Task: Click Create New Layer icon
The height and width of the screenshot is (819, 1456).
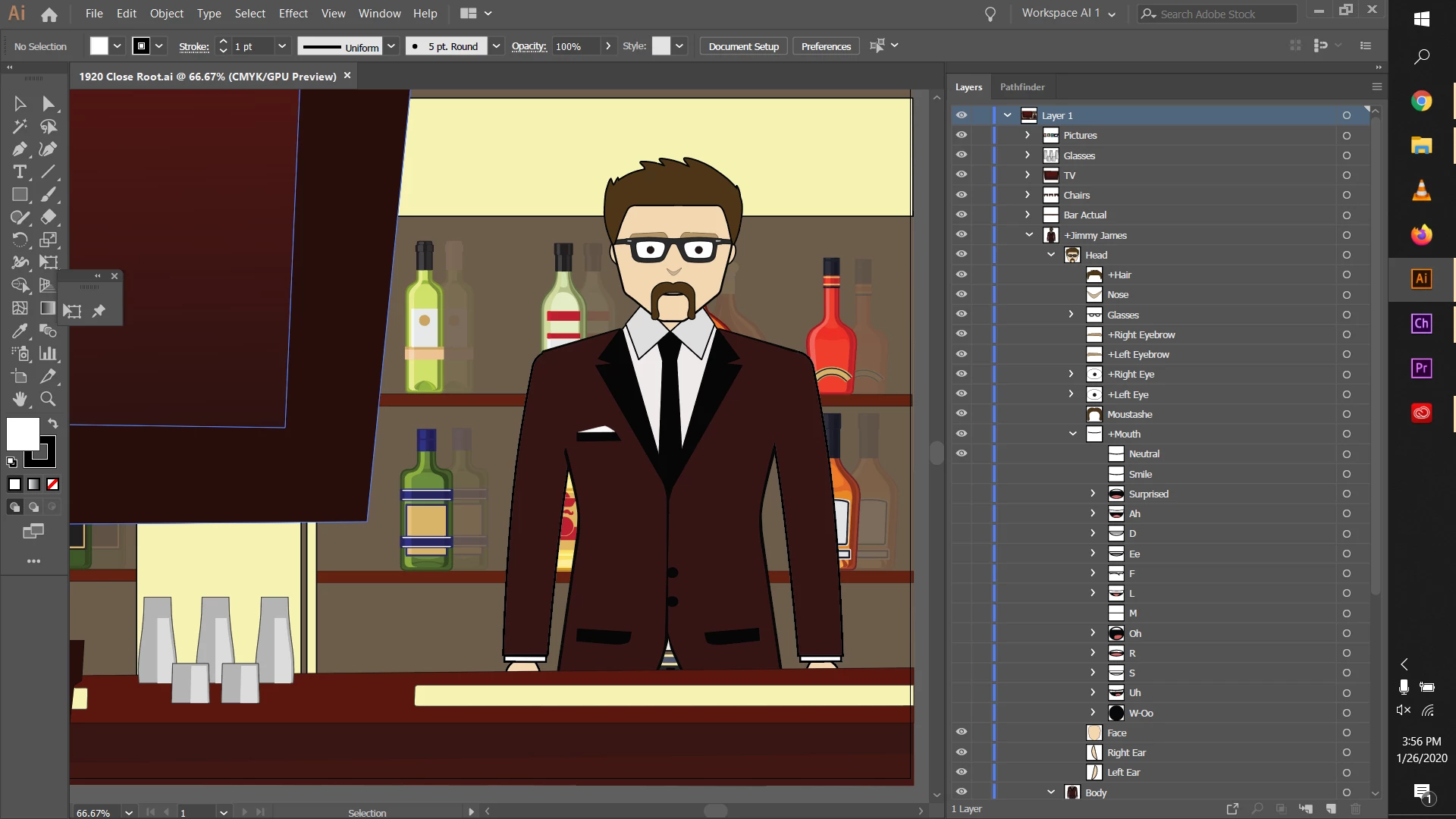Action: 1331,809
